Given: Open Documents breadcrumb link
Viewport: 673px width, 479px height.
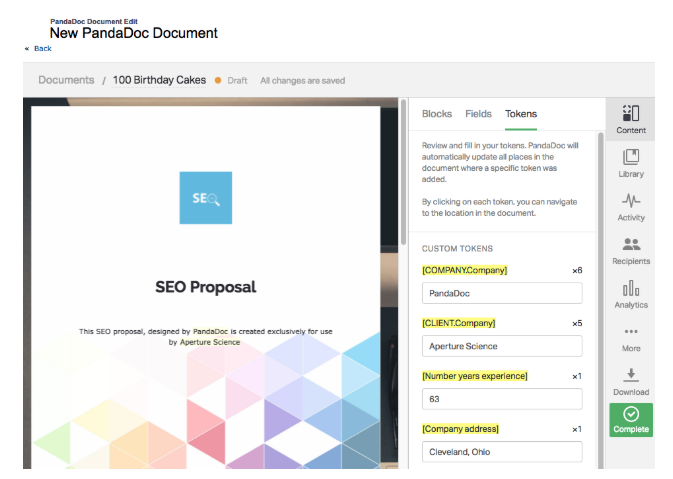Looking at the screenshot, I should click(66, 80).
